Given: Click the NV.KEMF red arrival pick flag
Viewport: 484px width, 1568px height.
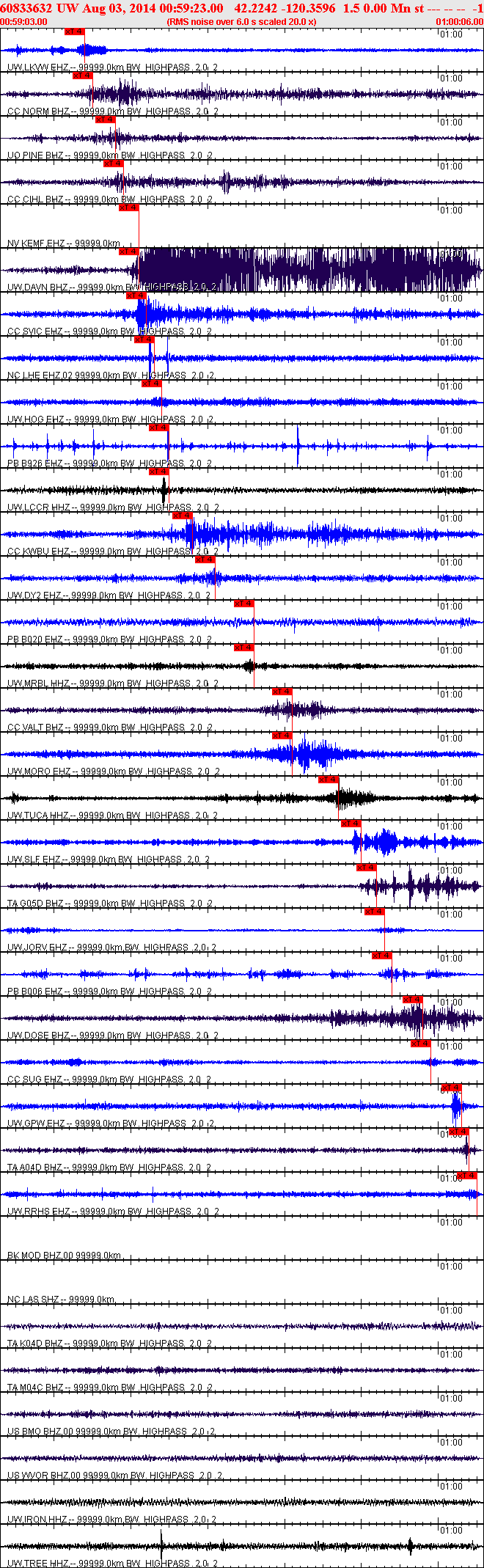Looking at the screenshot, I should click(x=128, y=208).
